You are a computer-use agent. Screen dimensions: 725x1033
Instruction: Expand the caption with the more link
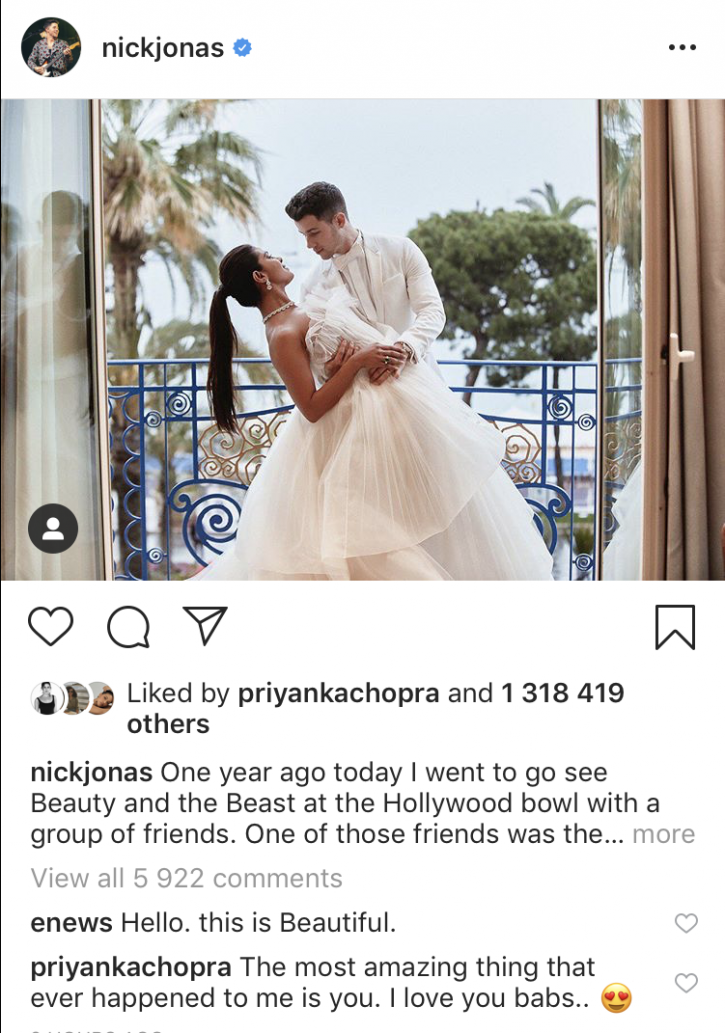(x=664, y=834)
